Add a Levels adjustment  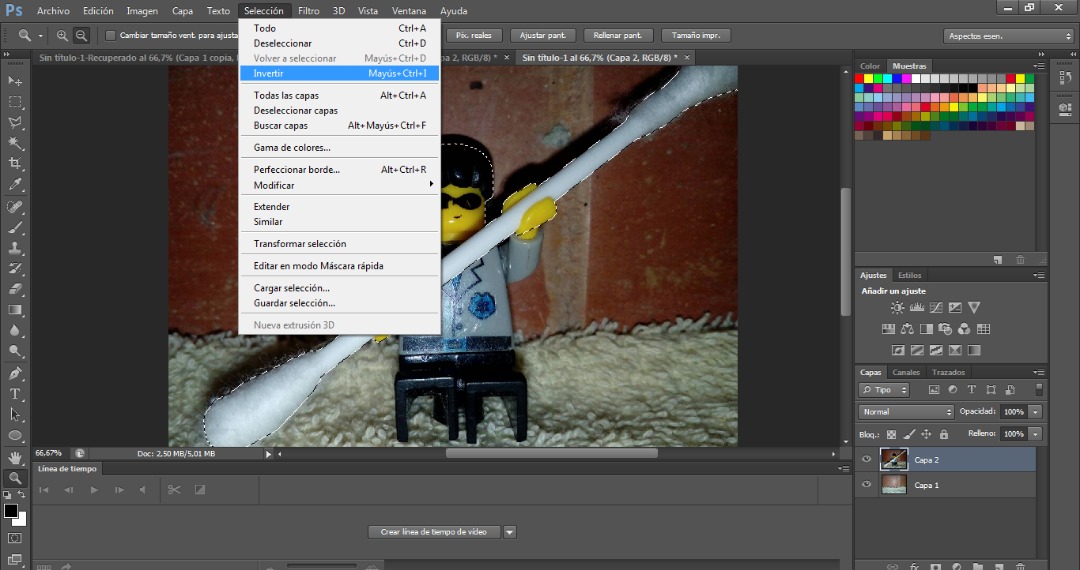tap(917, 308)
